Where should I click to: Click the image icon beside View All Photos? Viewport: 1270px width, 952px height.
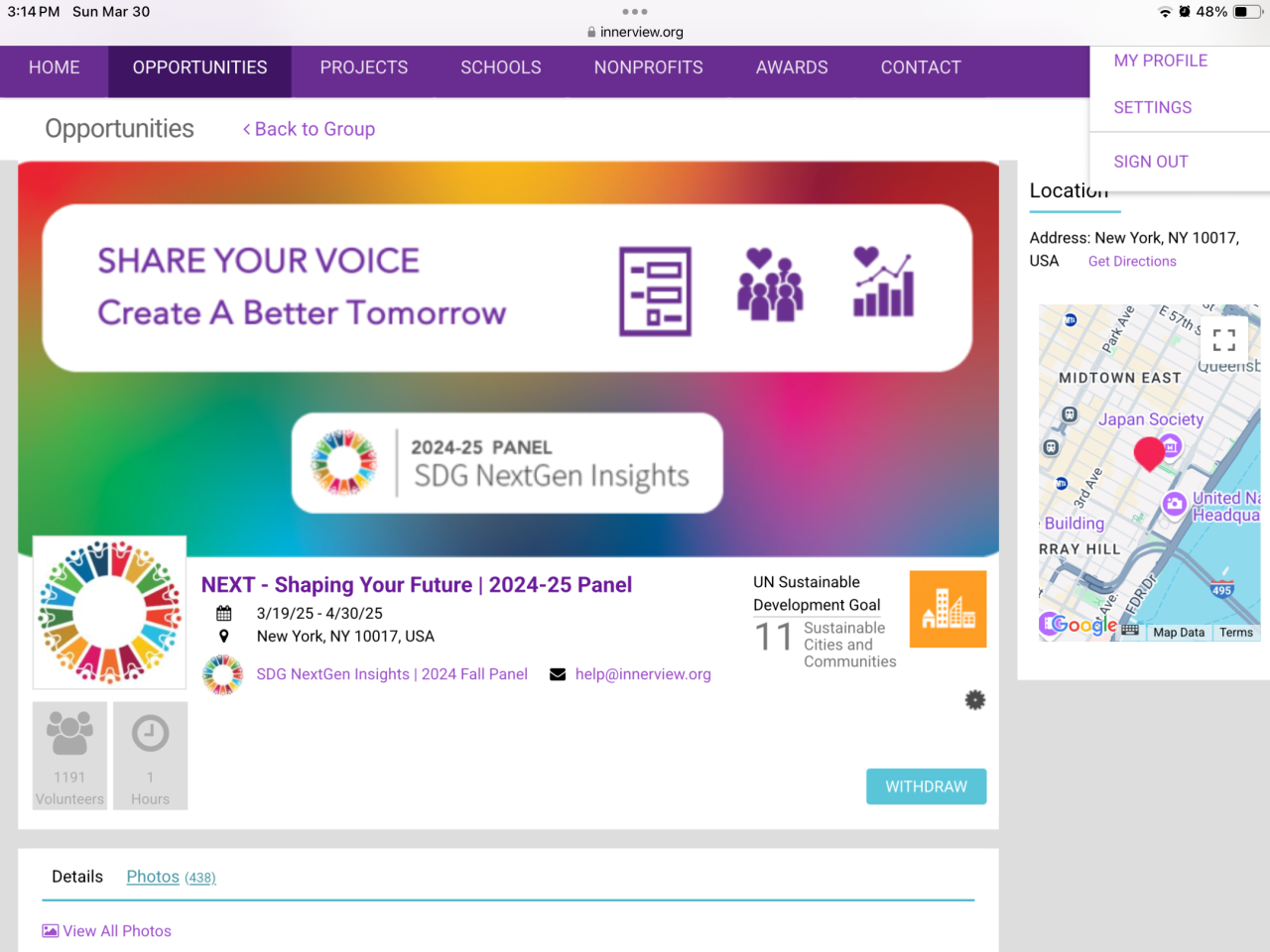pos(51,931)
